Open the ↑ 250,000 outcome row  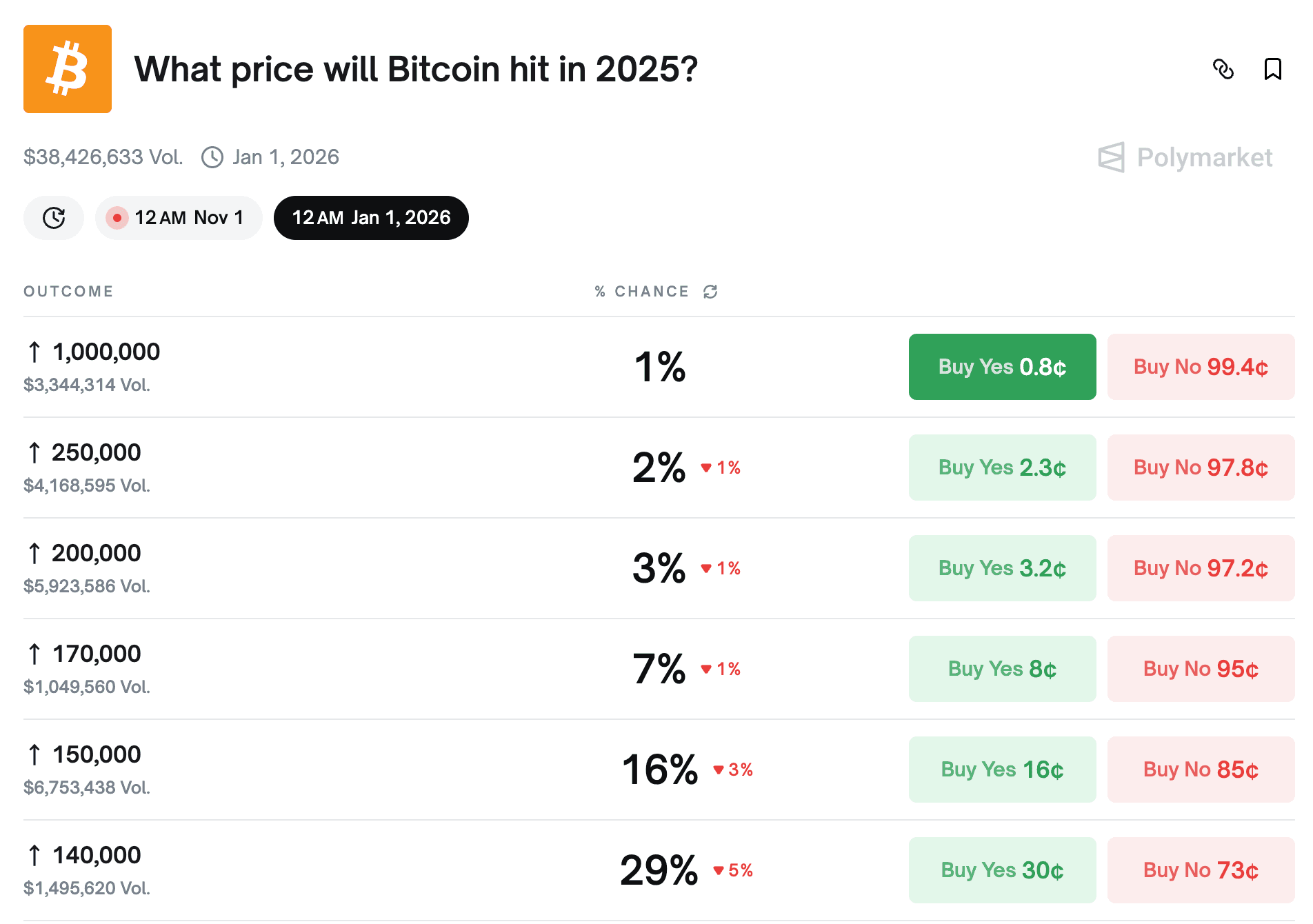(97, 453)
